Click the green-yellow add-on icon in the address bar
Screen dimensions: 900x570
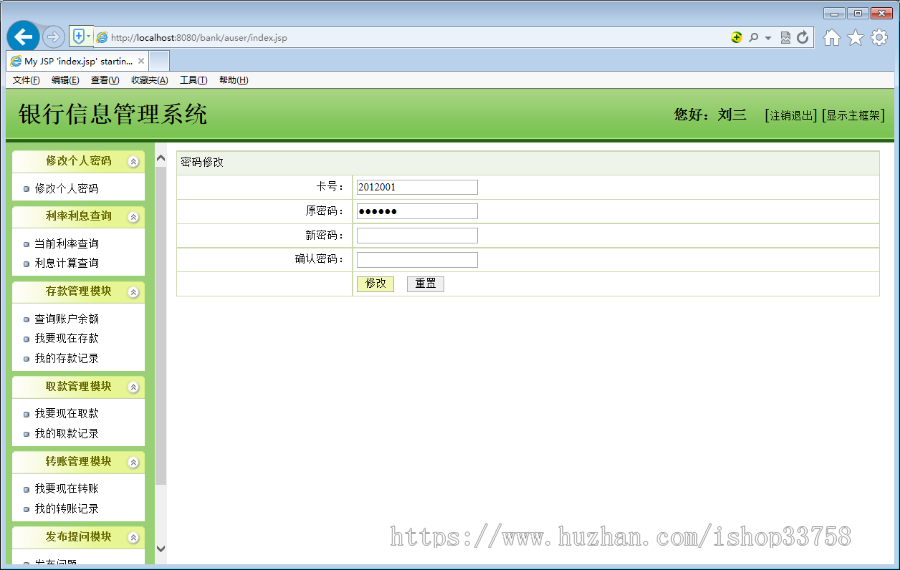(x=736, y=37)
